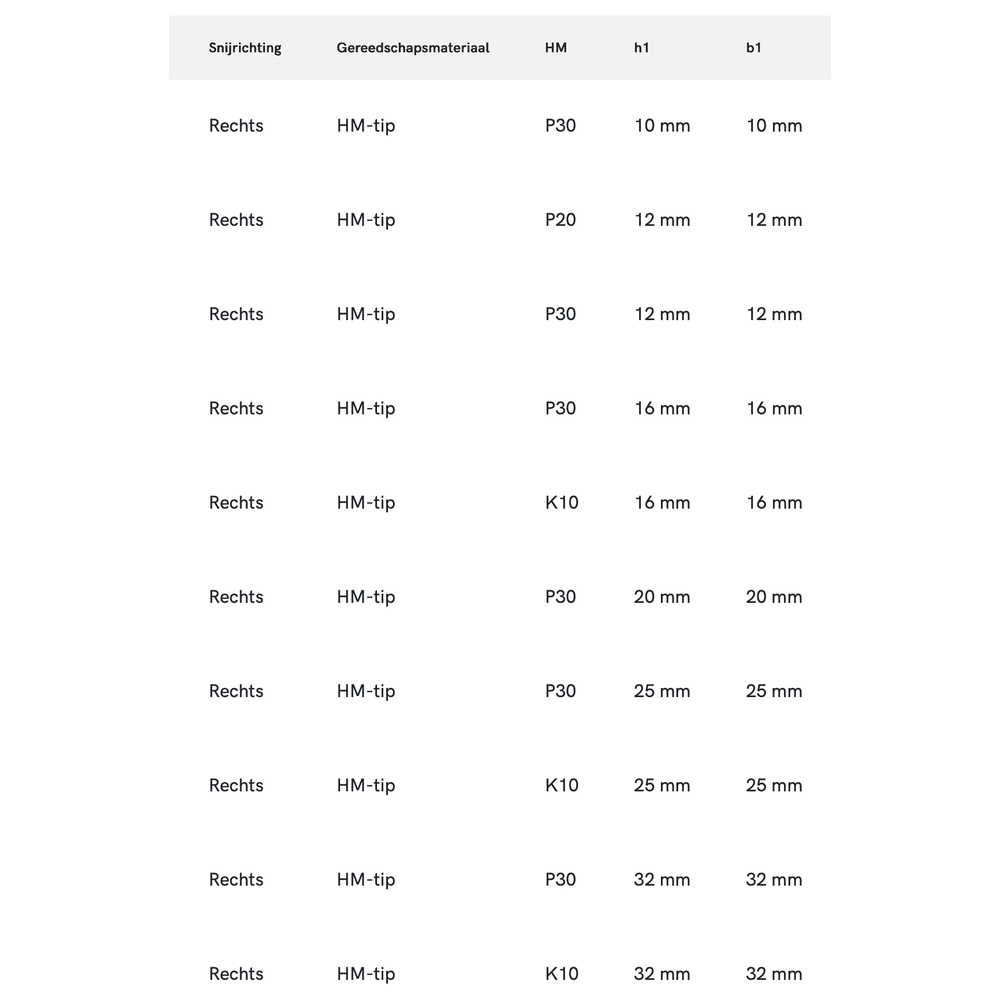Image resolution: width=1000 pixels, height=1000 pixels.
Task: Click HM-tip in the P20 row
Action: (x=366, y=220)
